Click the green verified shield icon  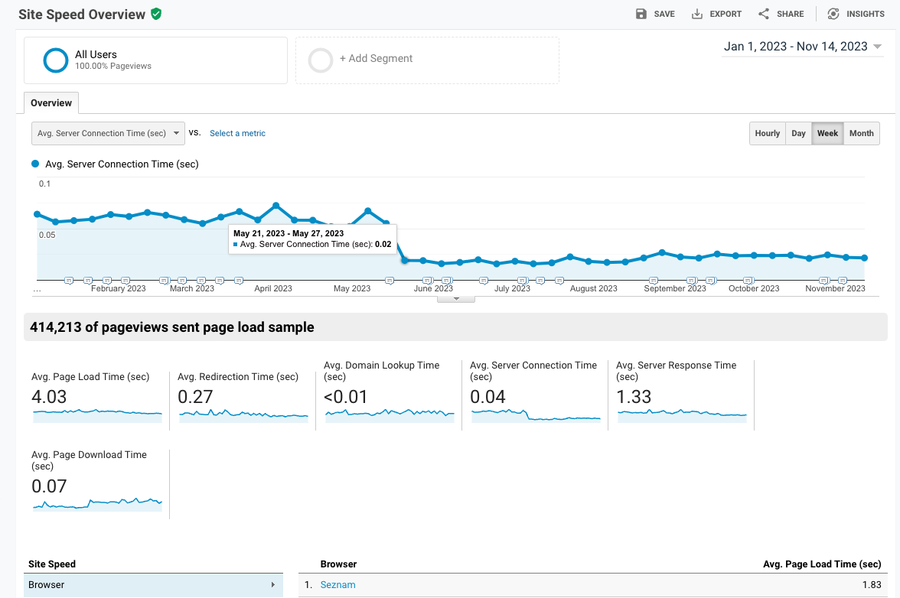tap(156, 14)
